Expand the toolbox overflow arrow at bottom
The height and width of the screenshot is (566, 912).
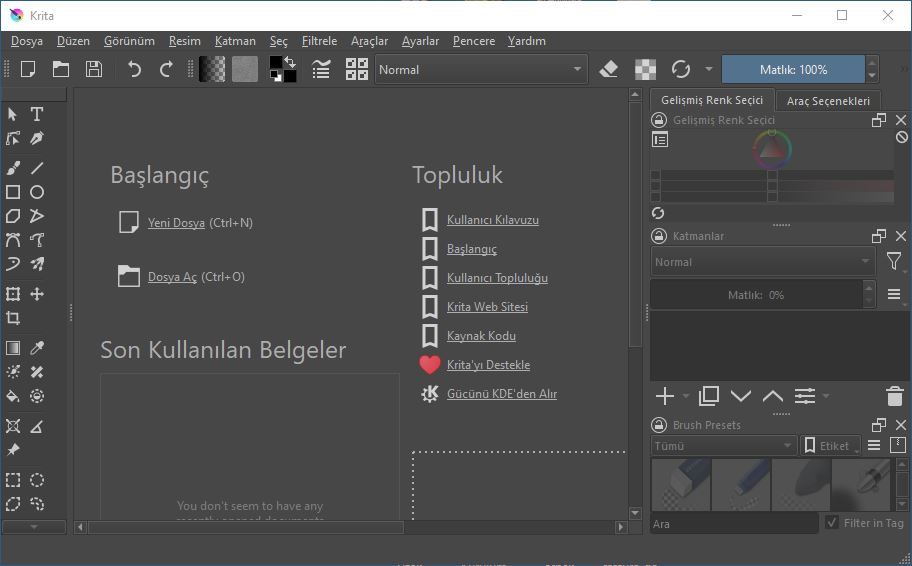34,526
